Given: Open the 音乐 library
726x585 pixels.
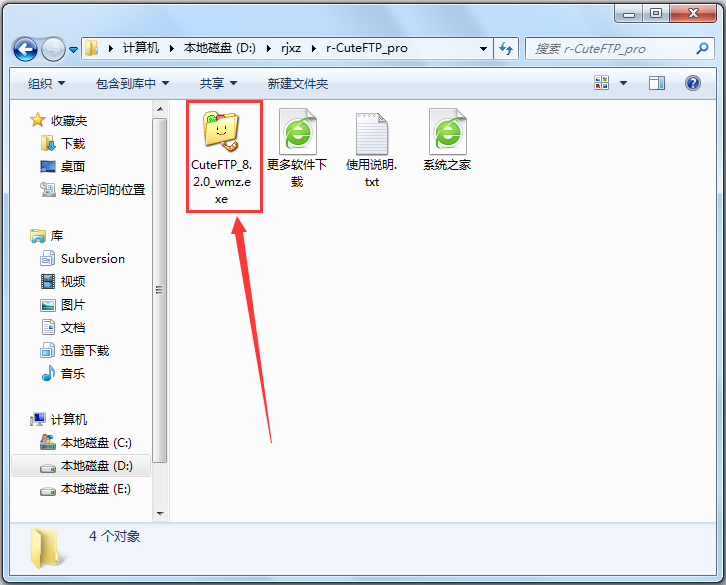Looking at the screenshot, I should (73, 374).
